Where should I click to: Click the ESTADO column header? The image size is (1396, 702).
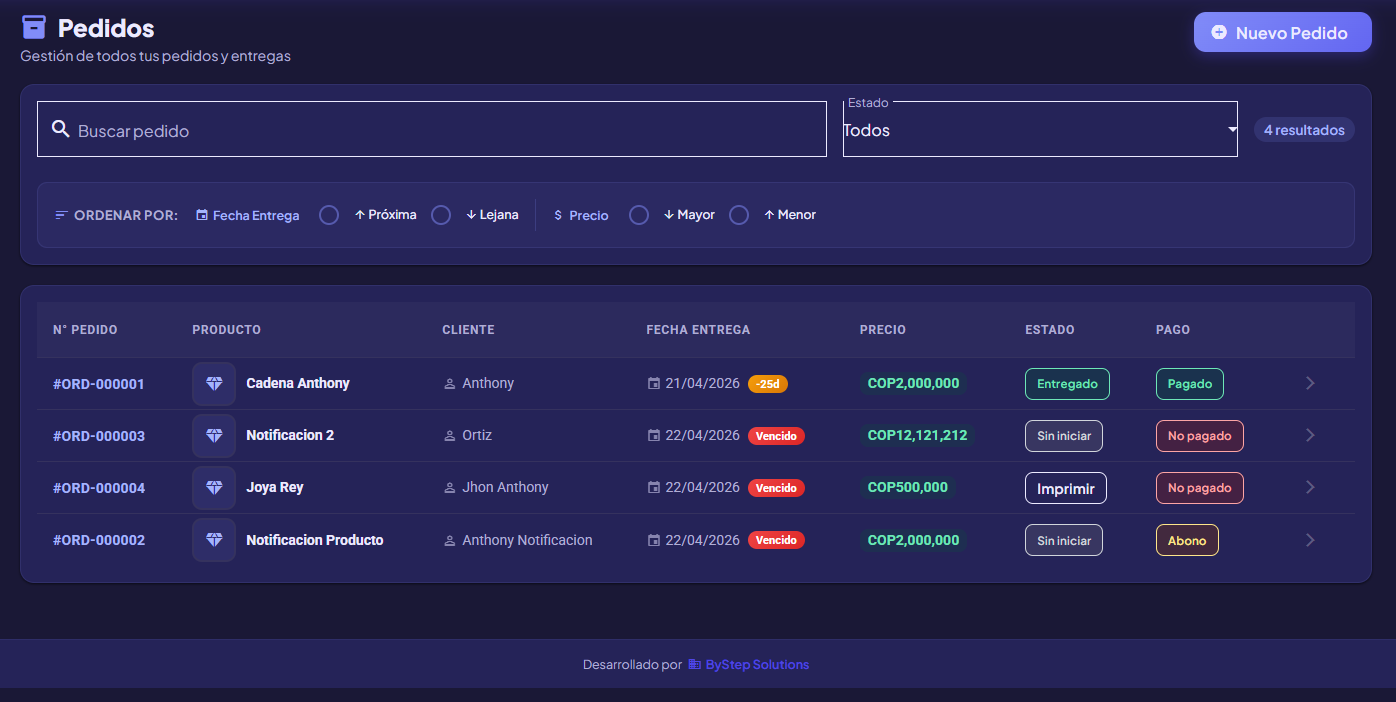pyautogui.click(x=1050, y=330)
